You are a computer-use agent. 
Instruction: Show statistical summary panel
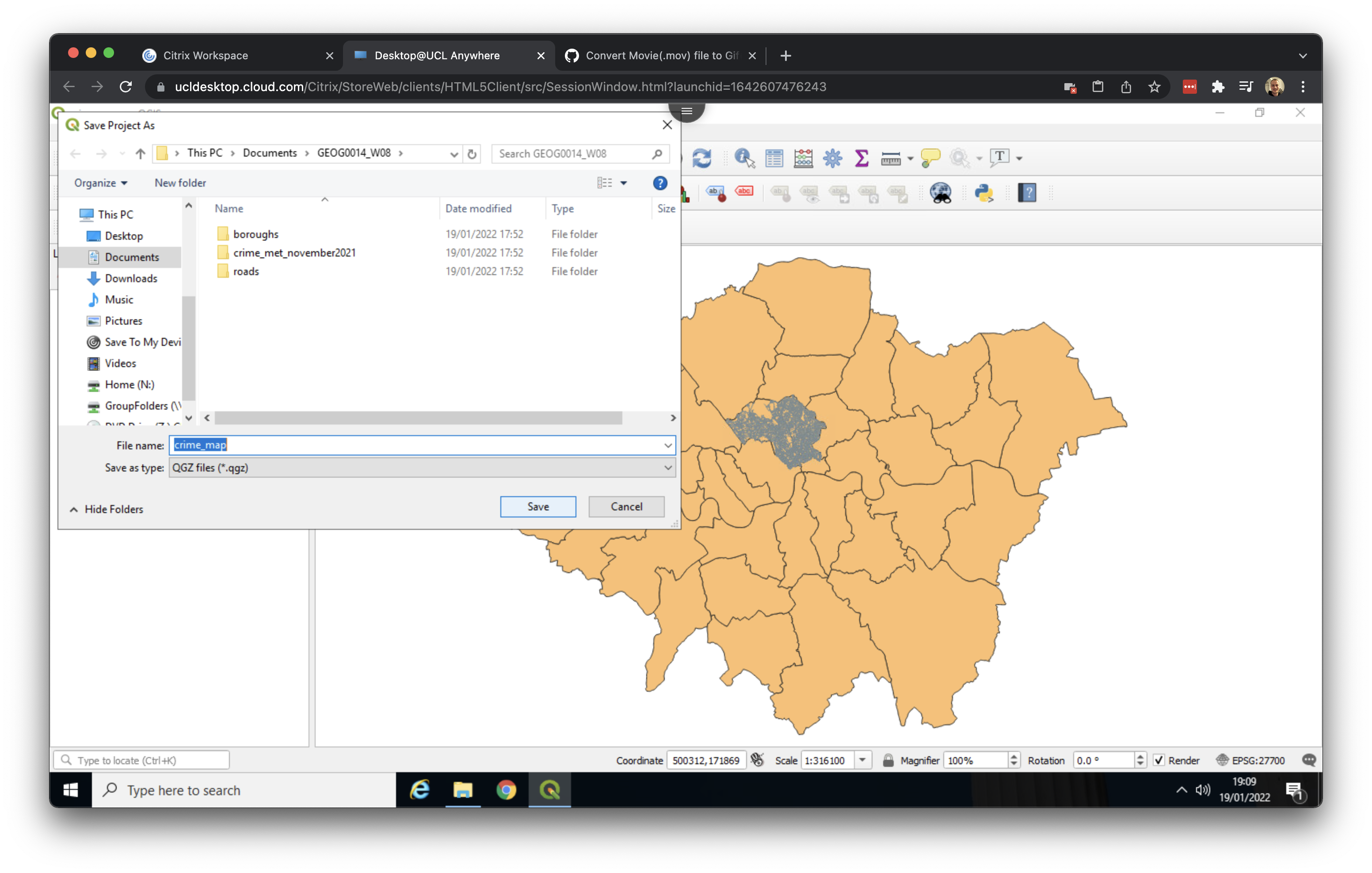coord(861,158)
